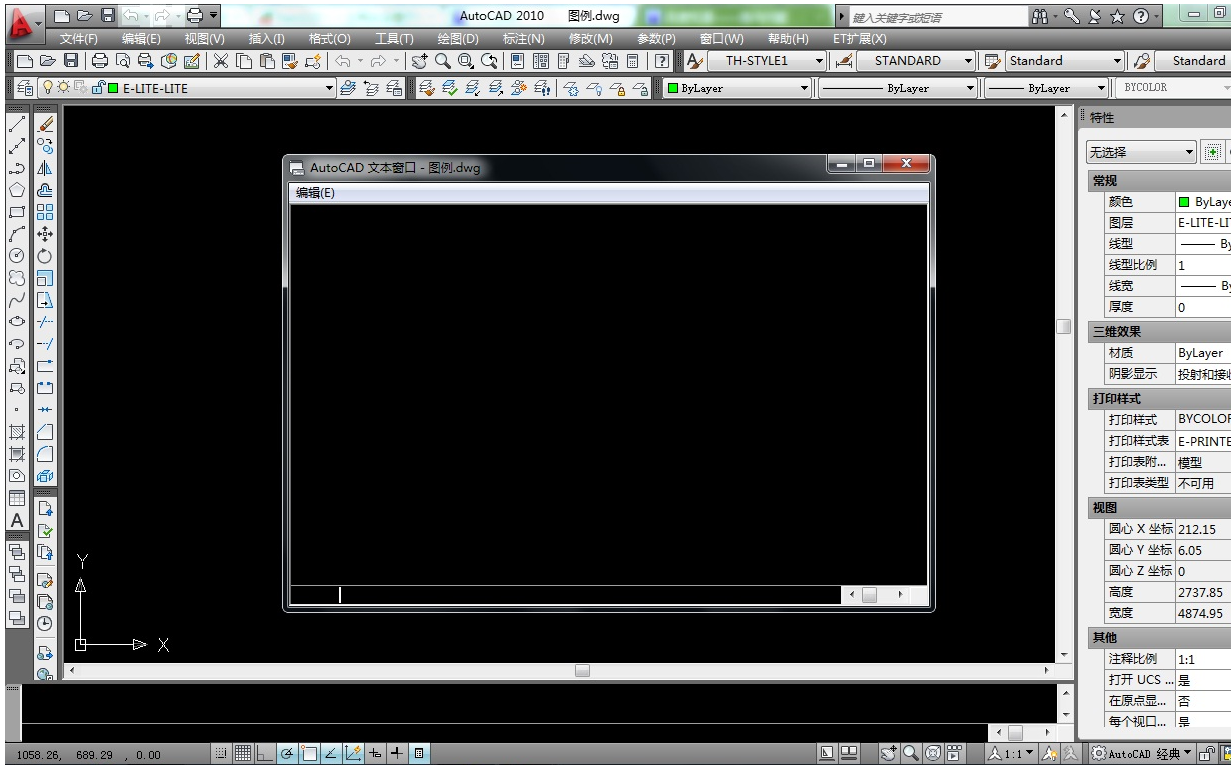The width and height of the screenshot is (1231, 765).
Task: Select the Line draw tool
Action: click(16, 125)
